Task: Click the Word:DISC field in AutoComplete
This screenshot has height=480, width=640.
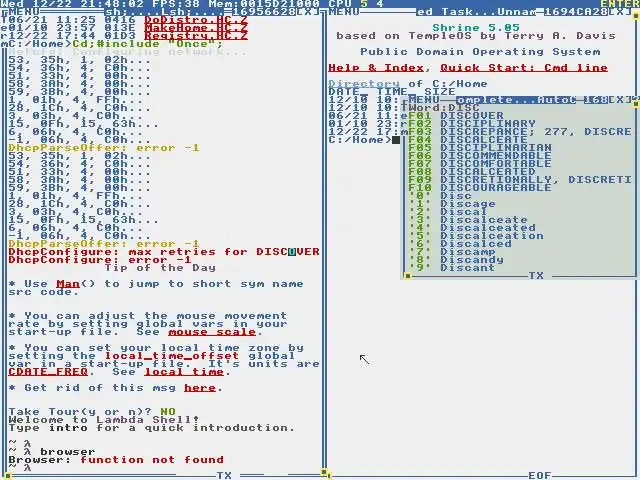Action: pyautogui.click(x=444, y=108)
